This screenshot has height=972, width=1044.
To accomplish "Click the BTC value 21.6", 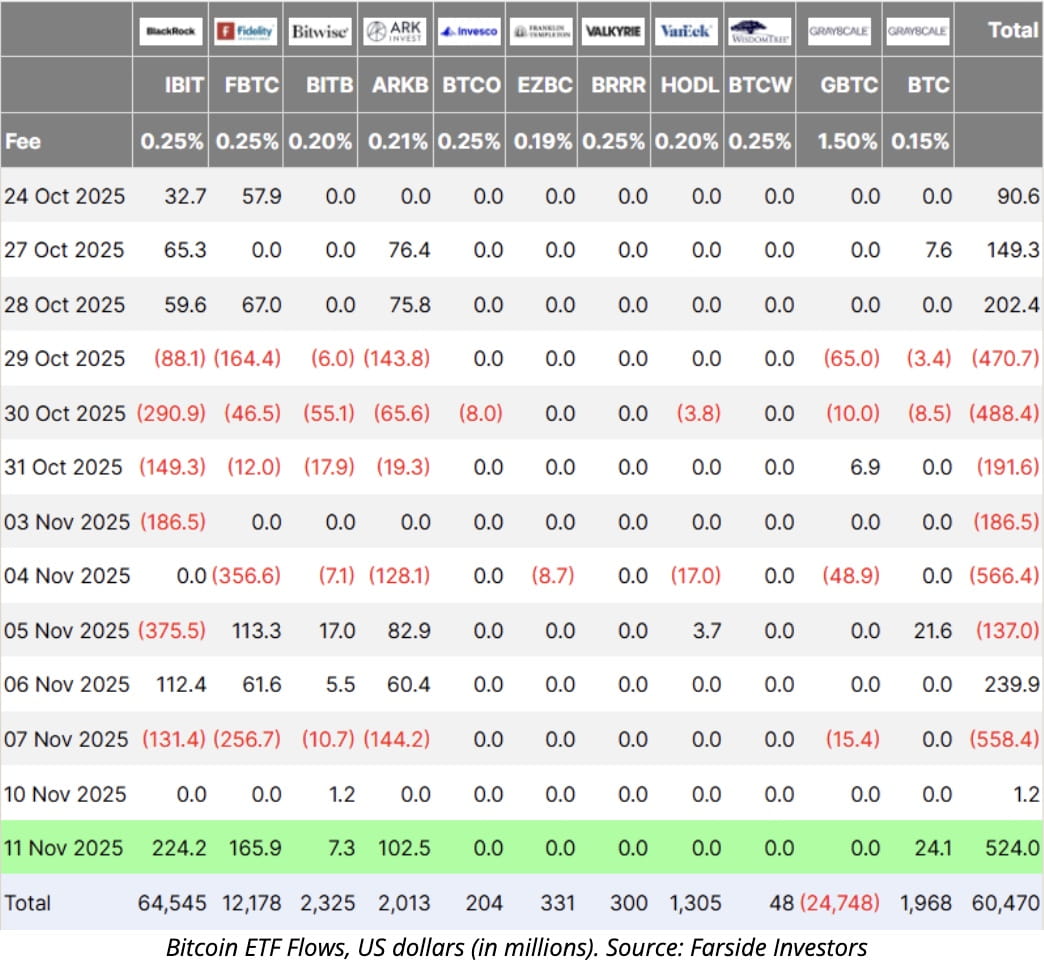I will coord(932,630).
